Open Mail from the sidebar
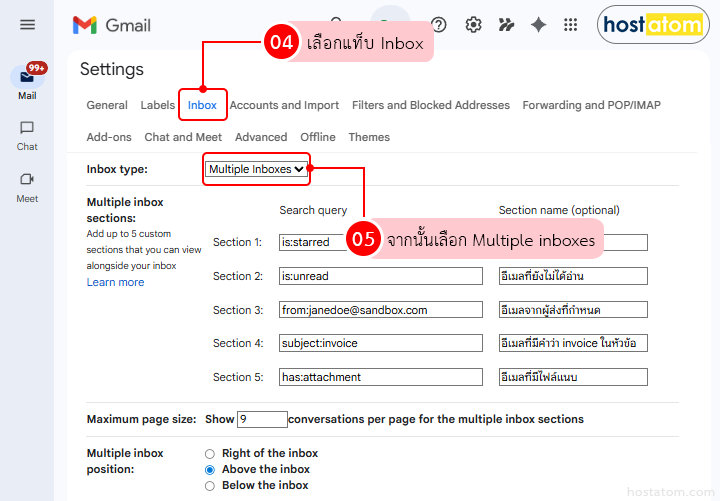Image resolution: width=720 pixels, height=501 pixels. (27, 83)
